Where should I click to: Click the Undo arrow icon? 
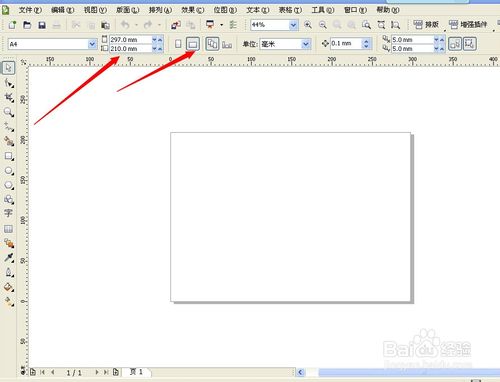[125, 25]
